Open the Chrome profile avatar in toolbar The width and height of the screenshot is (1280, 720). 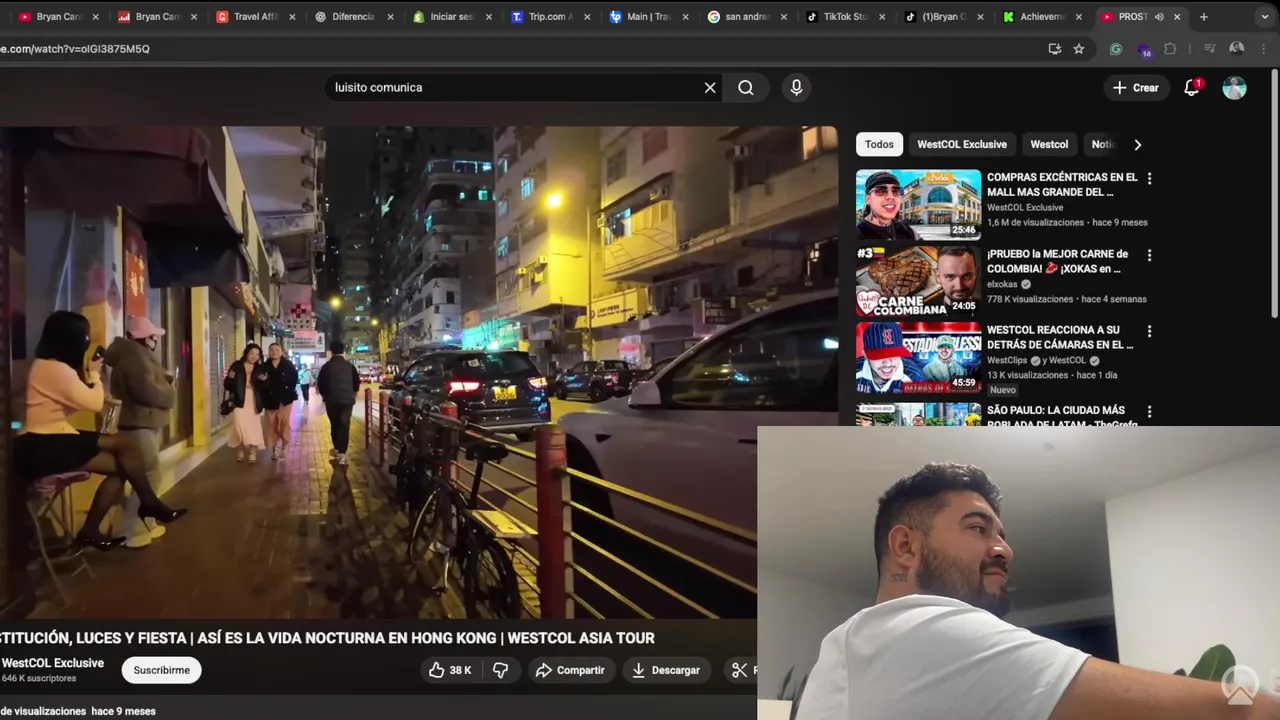(1237, 49)
